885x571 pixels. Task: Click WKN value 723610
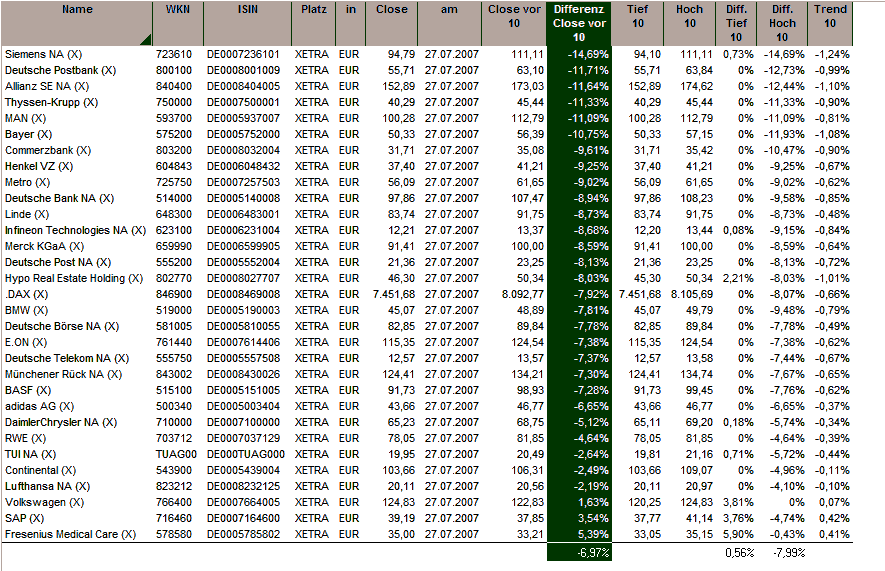[174, 54]
